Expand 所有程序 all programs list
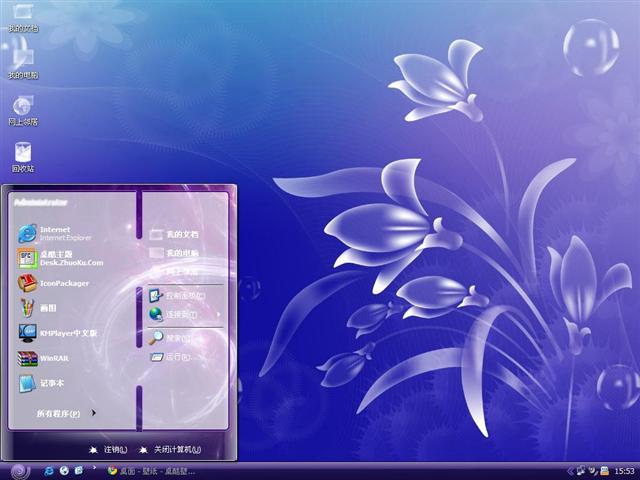The height and width of the screenshot is (480, 640). click(x=66, y=413)
